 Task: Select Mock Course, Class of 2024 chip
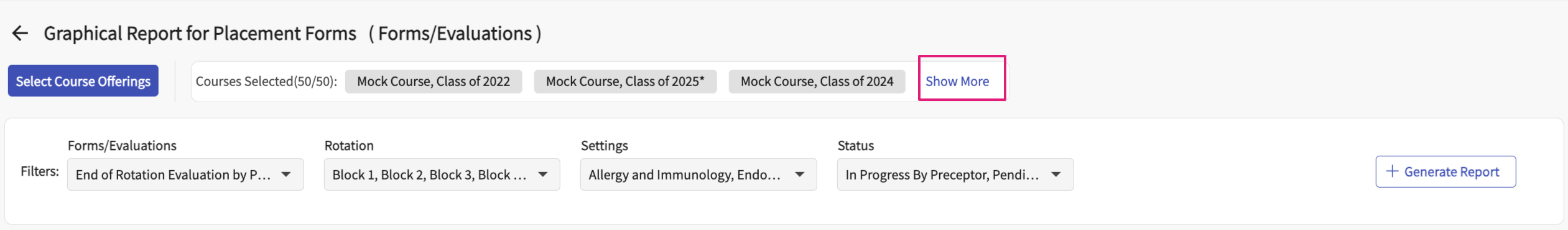817,81
